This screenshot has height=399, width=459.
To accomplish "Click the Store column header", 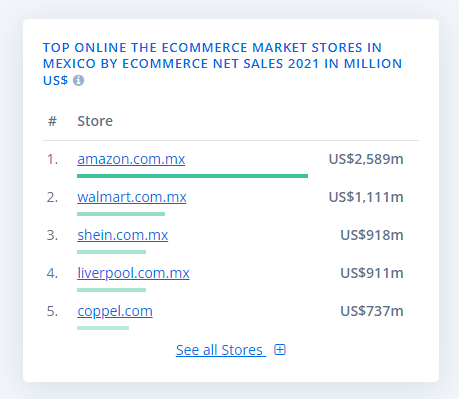I will [95, 121].
